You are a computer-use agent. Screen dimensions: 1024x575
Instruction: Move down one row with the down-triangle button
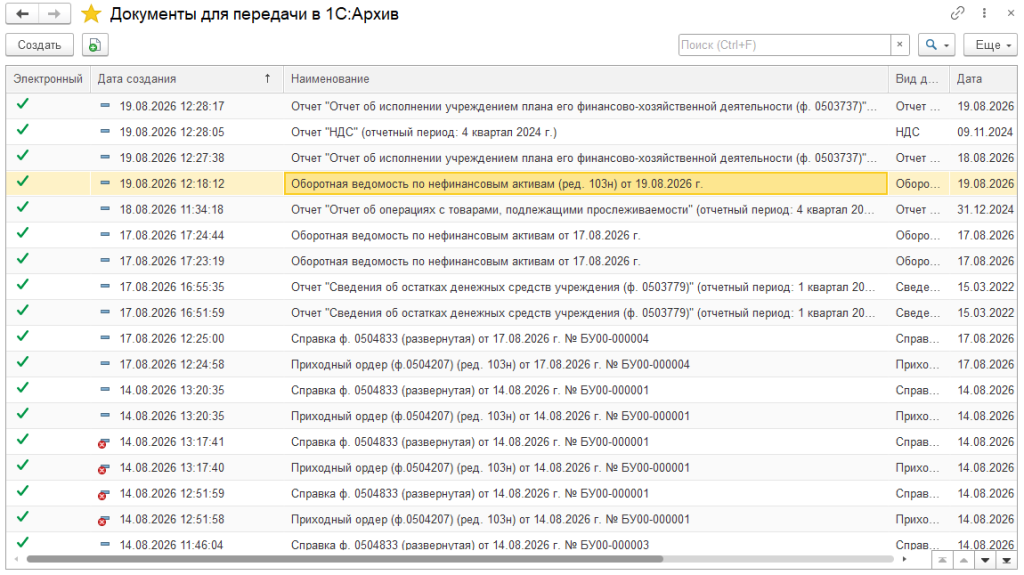point(985,561)
